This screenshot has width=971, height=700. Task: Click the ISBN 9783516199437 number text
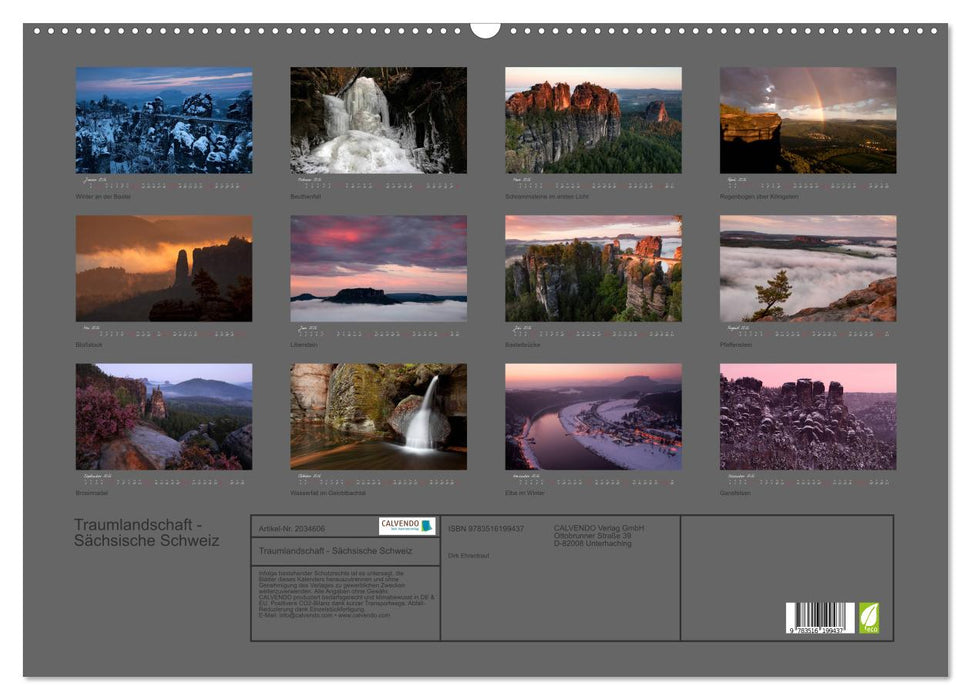(x=486, y=528)
